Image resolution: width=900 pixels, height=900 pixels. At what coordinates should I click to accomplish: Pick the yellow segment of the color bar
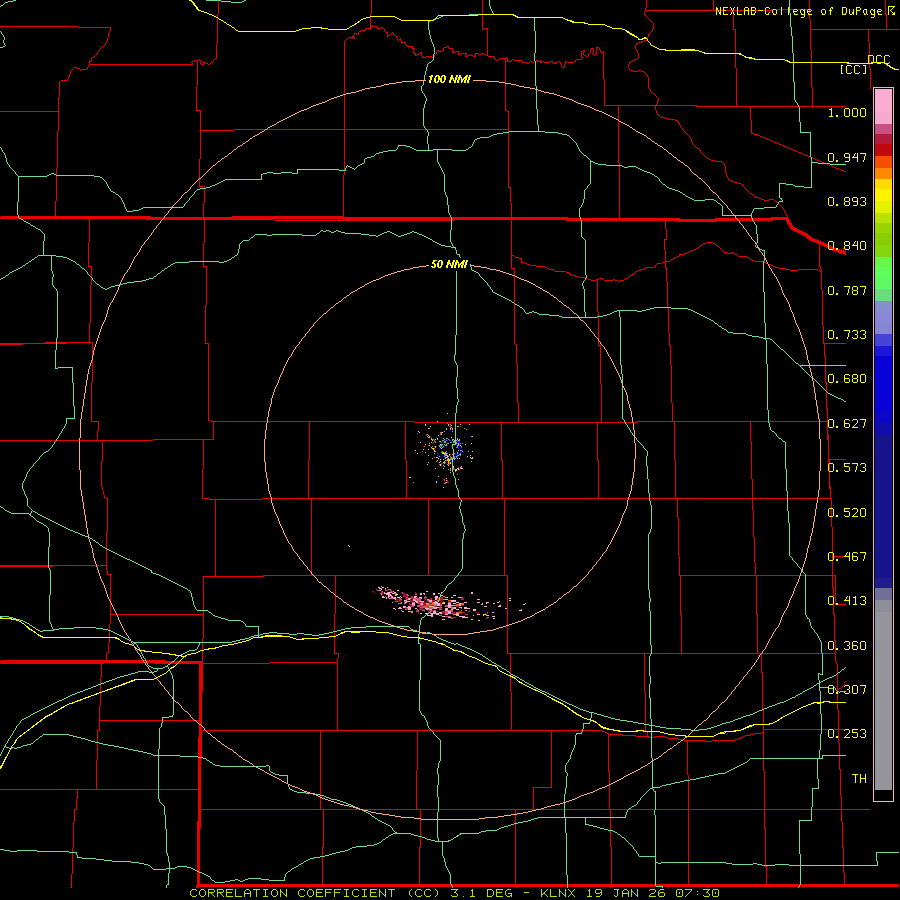pos(883,196)
